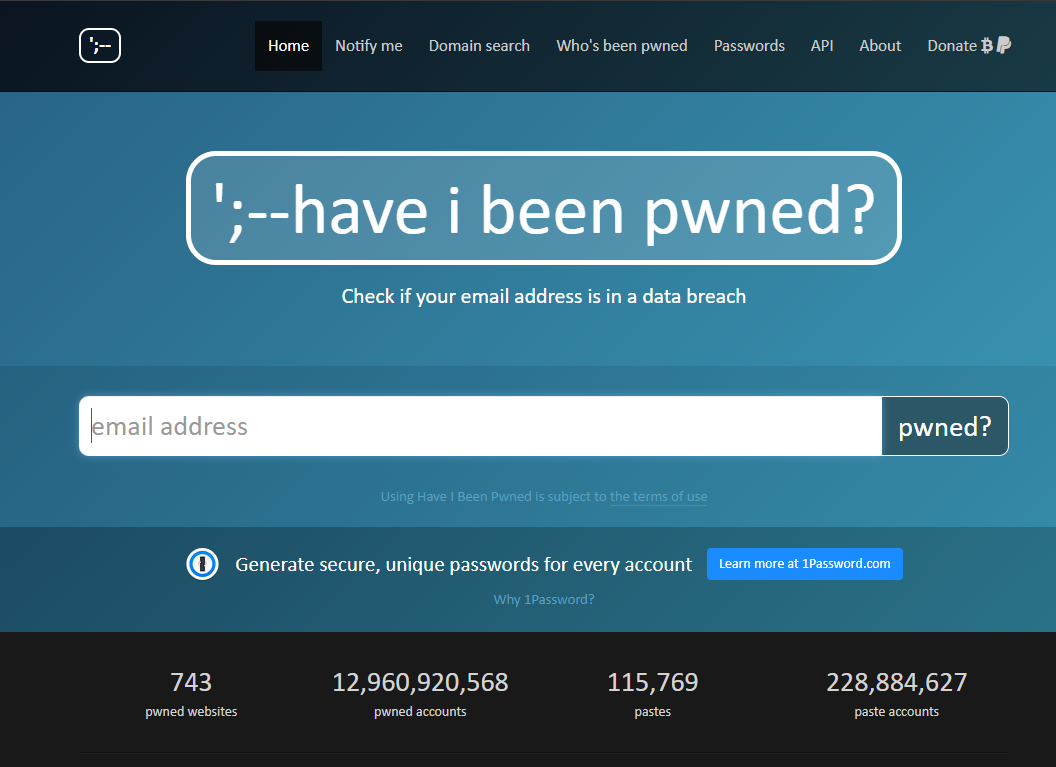Open the Home nav tab
Screen dimensions: 1056x767
(x=288, y=46)
